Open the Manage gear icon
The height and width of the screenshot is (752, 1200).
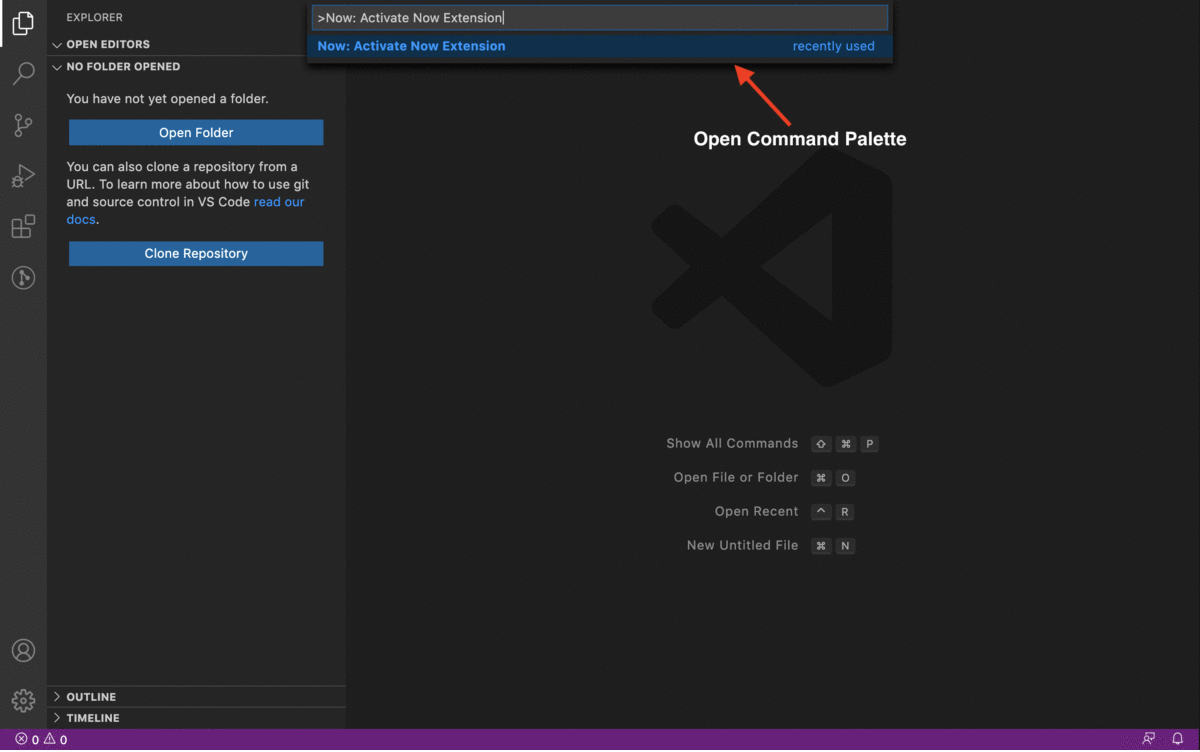point(23,700)
